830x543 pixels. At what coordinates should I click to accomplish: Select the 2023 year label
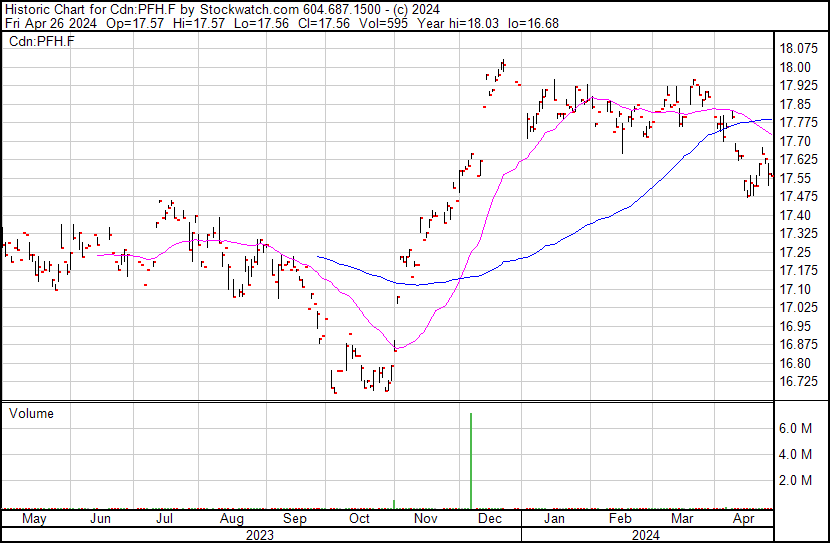point(260,536)
